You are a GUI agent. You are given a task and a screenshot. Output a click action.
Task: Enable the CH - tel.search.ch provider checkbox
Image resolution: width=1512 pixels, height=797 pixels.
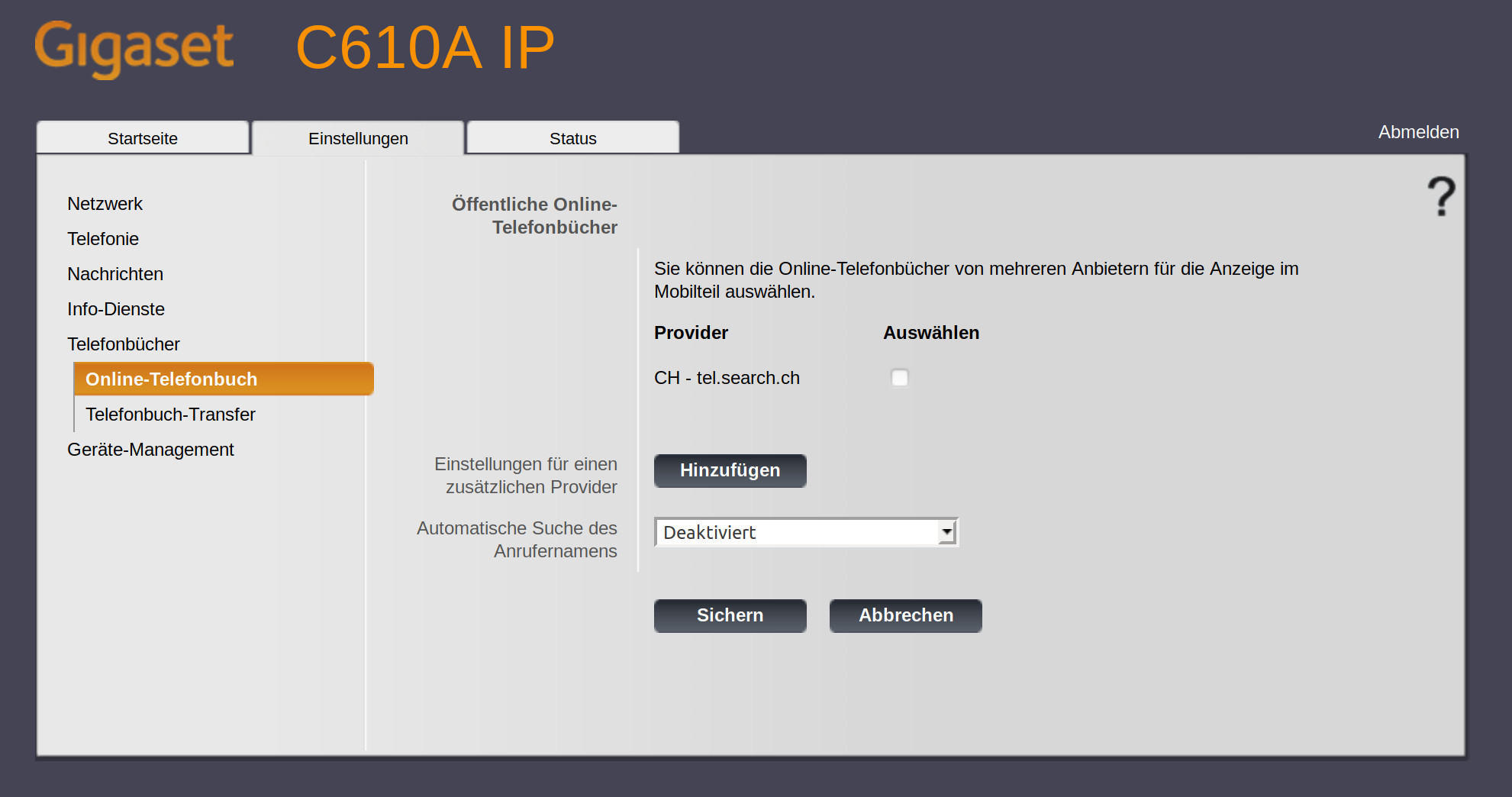[x=900, y=378]
